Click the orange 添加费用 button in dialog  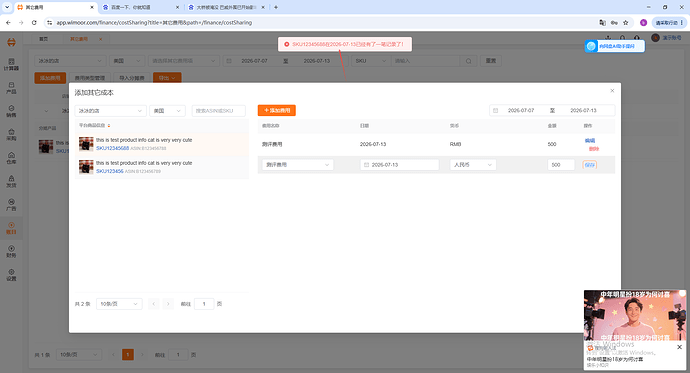(x=276, y=110)
